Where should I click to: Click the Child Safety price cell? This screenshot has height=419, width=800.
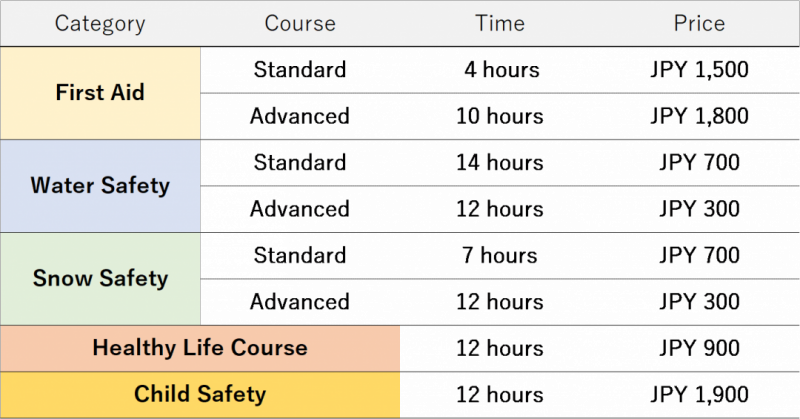pos(699,395)
